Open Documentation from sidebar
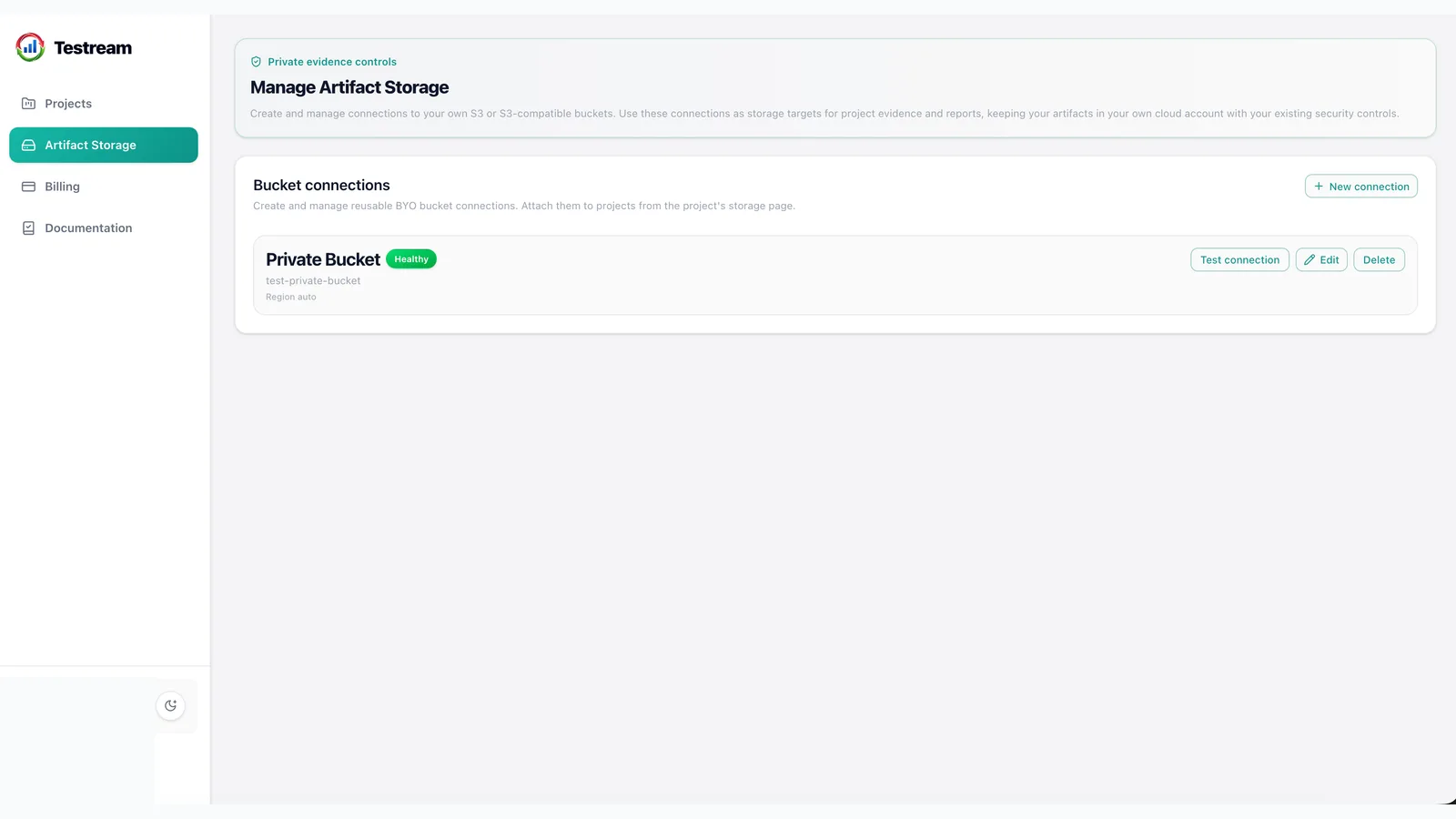 click(104, 228)
